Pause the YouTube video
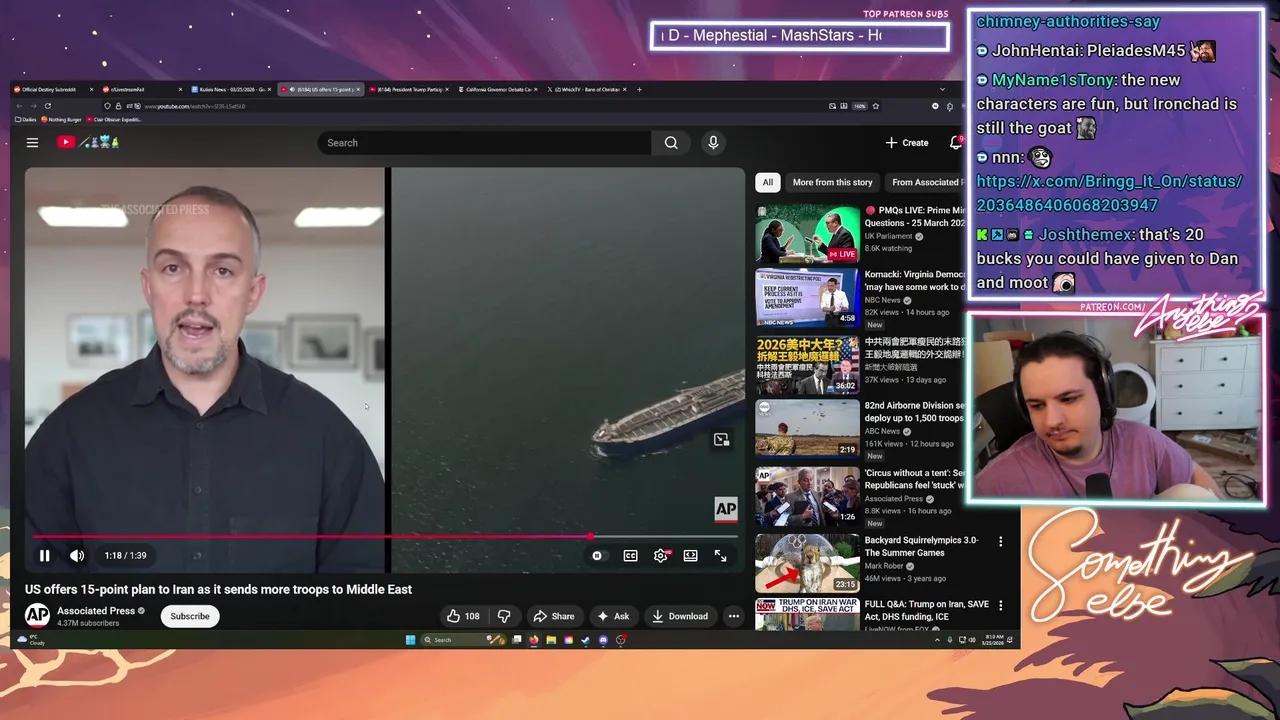 click(44, 556)
